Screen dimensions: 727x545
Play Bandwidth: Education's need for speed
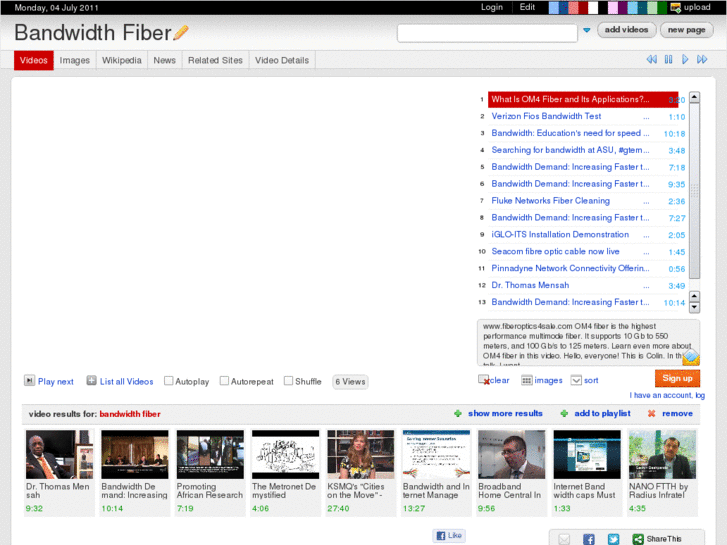(570, 133)
